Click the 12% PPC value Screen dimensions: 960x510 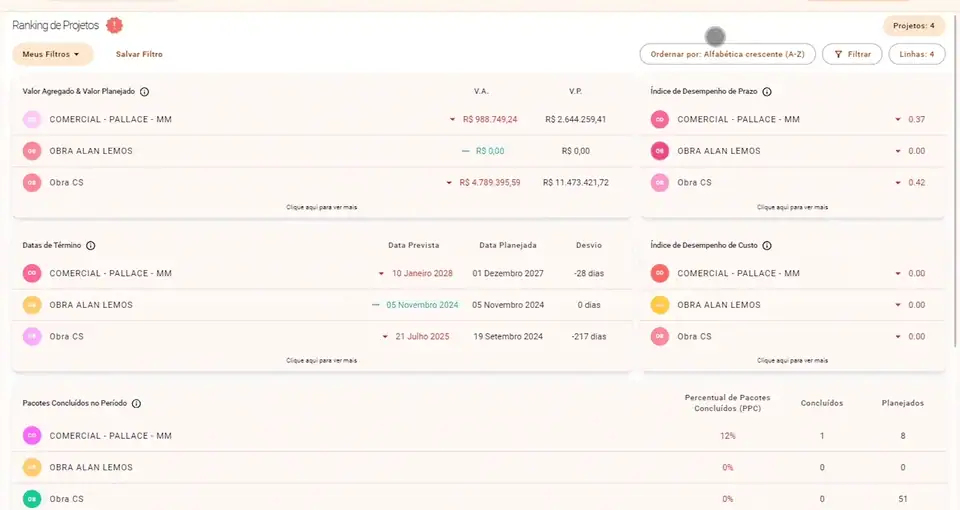pyautogui.click(x=727, y=436)
